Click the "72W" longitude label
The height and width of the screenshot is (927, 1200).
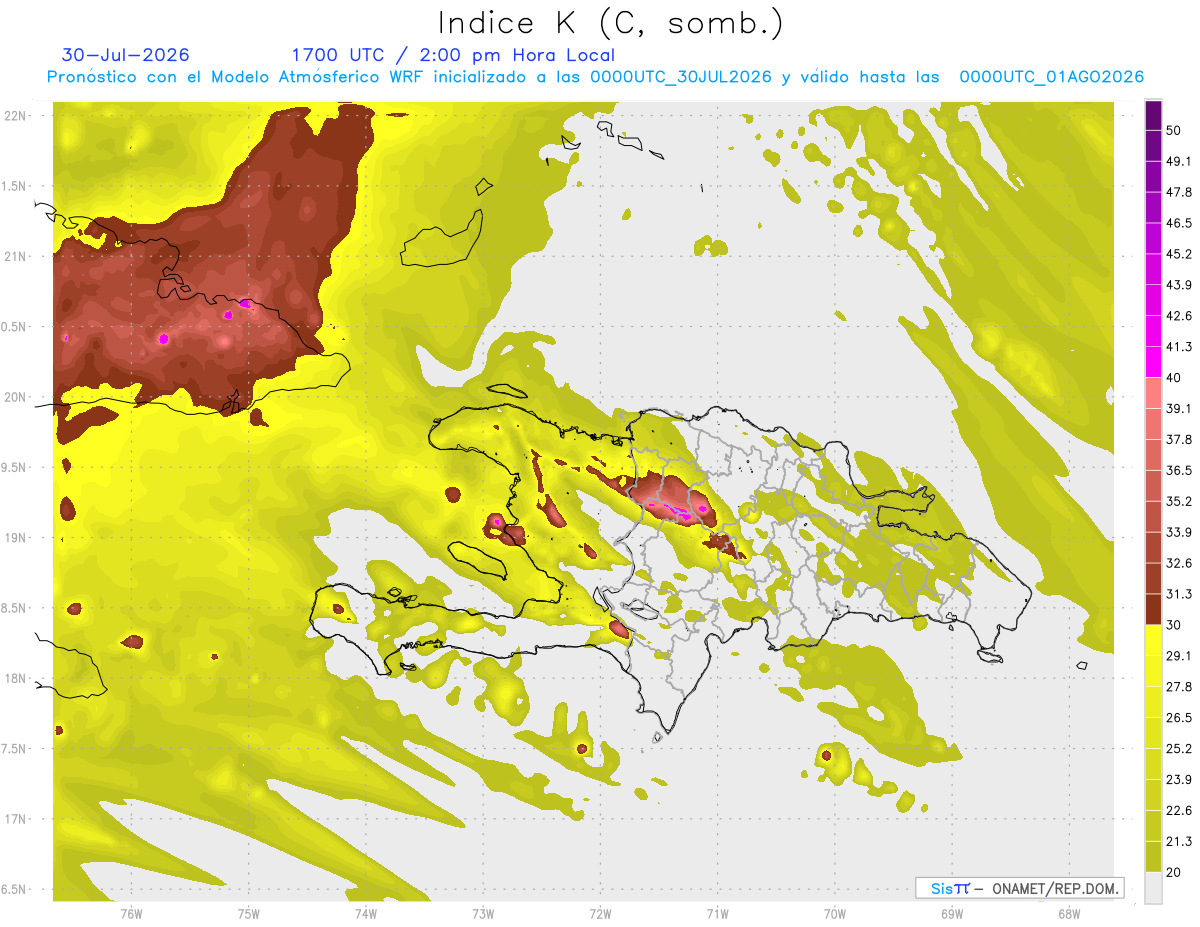coord(600,914)
